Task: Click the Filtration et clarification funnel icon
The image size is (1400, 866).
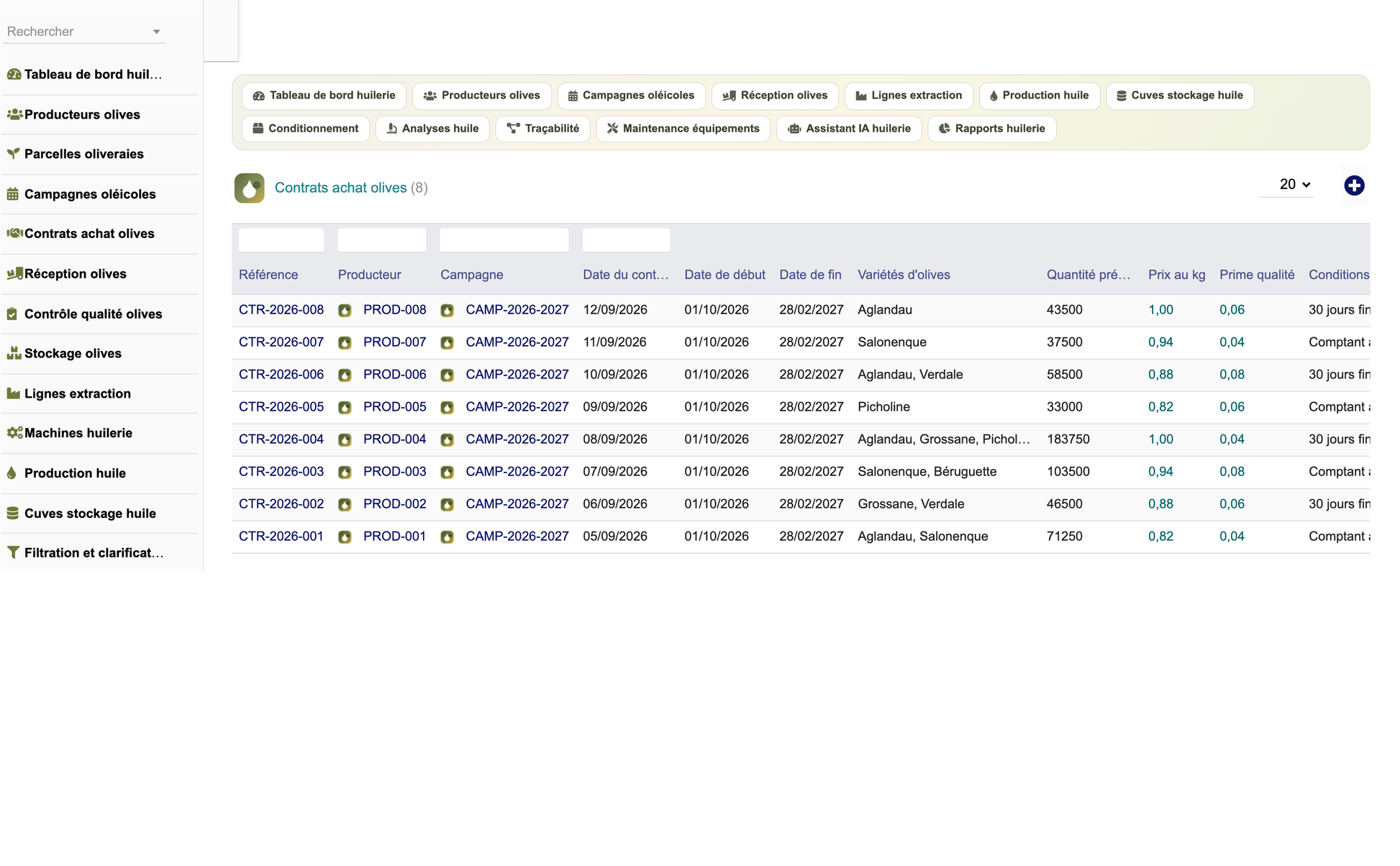Action: (13, 552)
